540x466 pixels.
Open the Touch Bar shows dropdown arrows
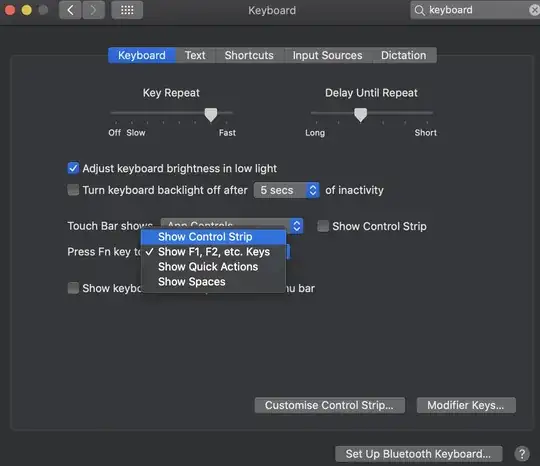click(297, 226)
